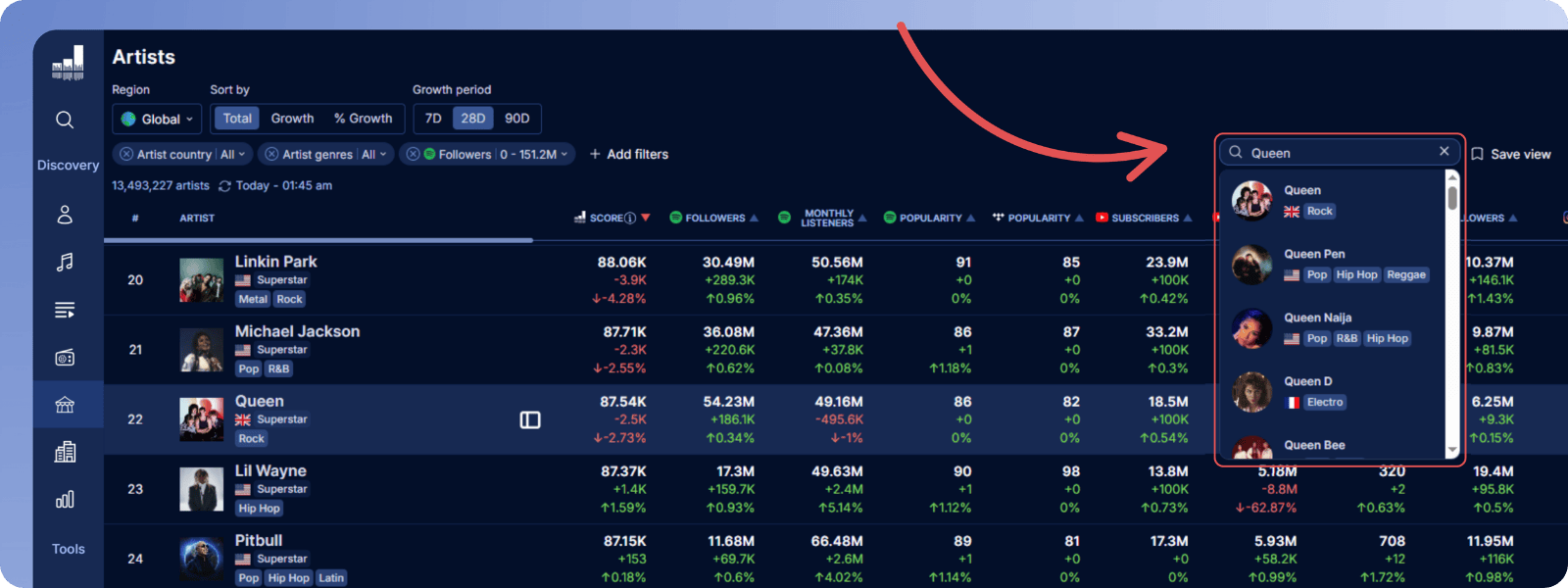
Task: Click the search results dropdown scrollbar
Action: tap(1452, 197)
